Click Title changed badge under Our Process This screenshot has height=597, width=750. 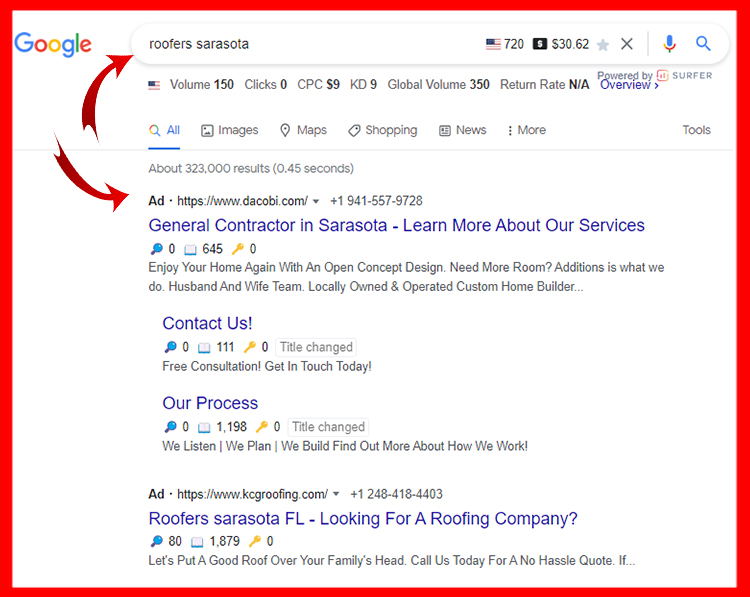click(328, 427)
